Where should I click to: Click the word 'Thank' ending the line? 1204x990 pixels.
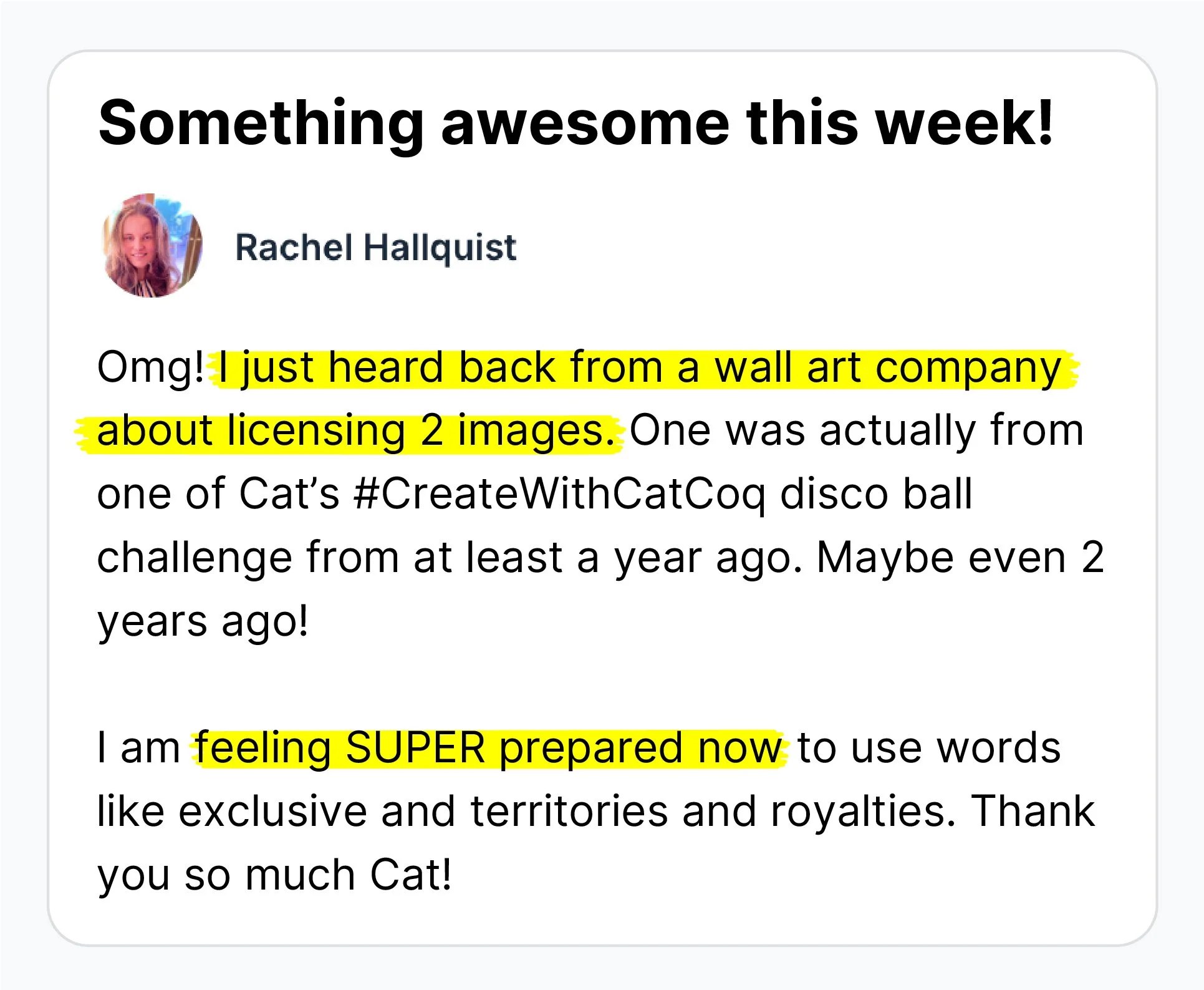pos(1033,811)
